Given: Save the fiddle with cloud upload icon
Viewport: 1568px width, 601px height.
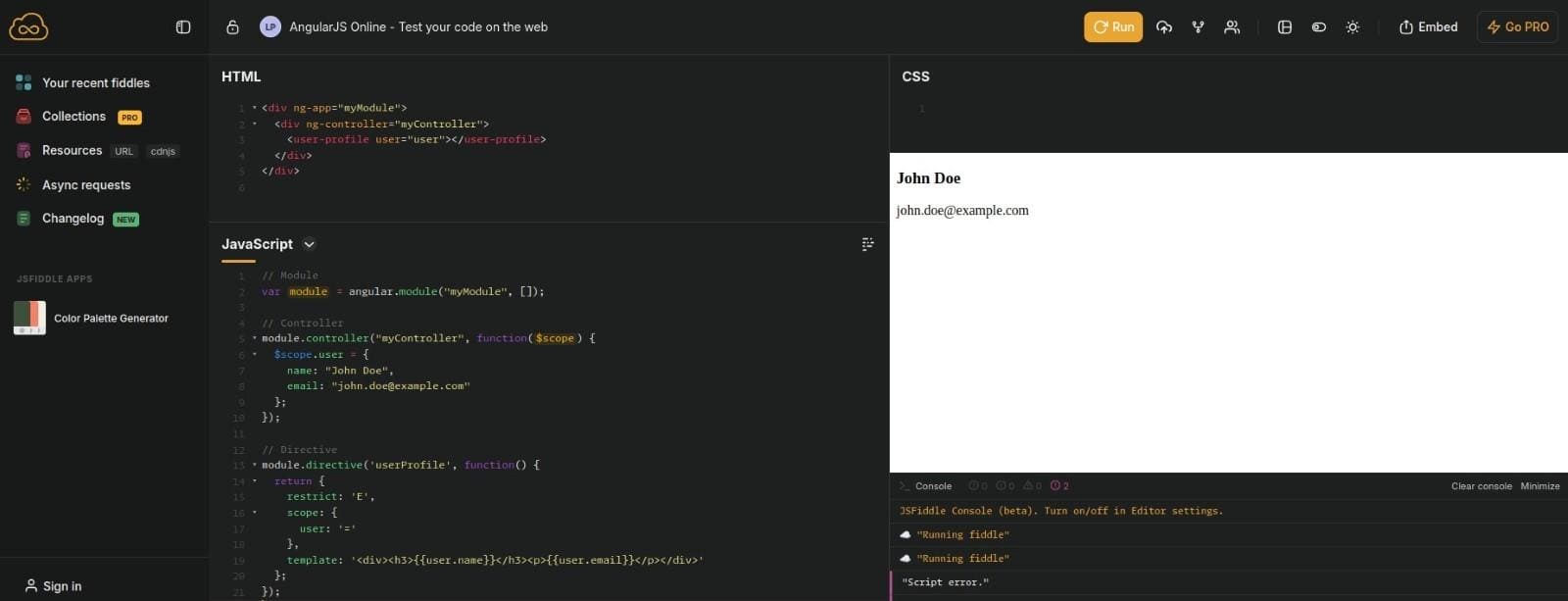Looking at the screenshot, I should tap(1164, 27).
